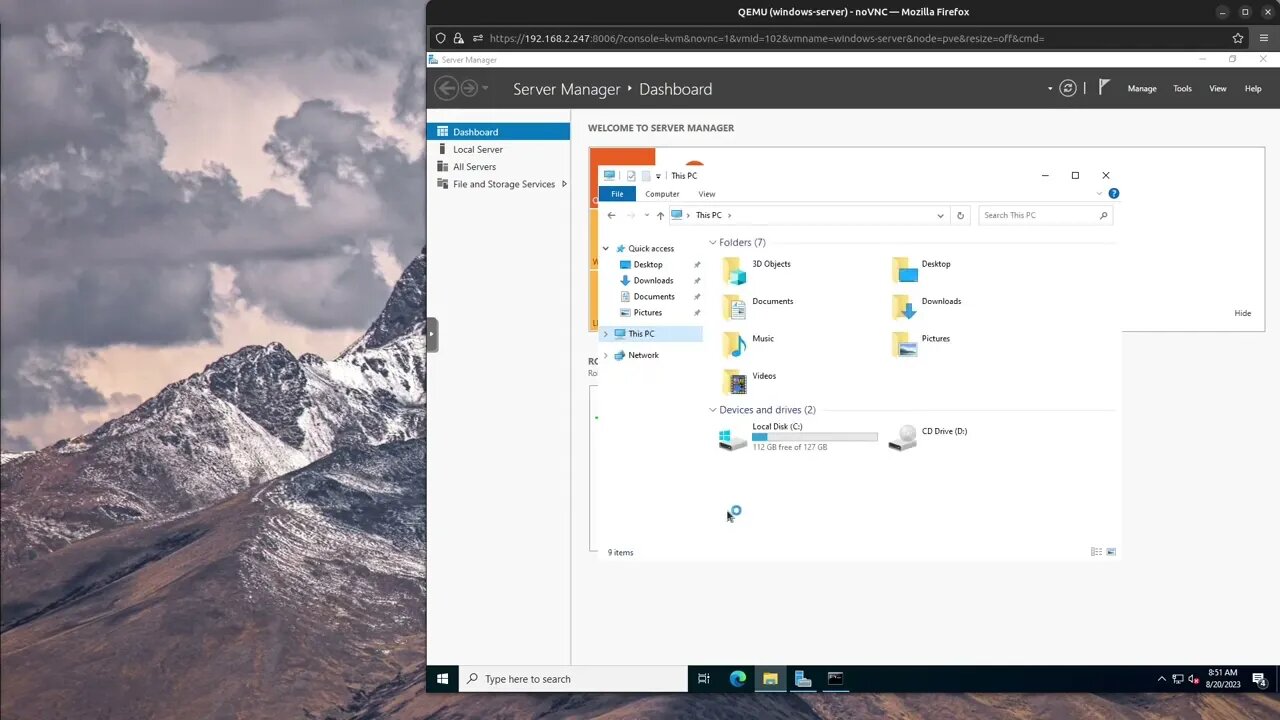Go back in Server Manager navigation

[x=446, y=88]
